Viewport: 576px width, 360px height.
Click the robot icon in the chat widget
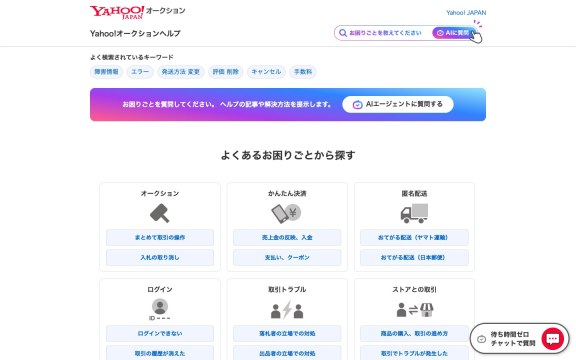(x=481, y=339)
